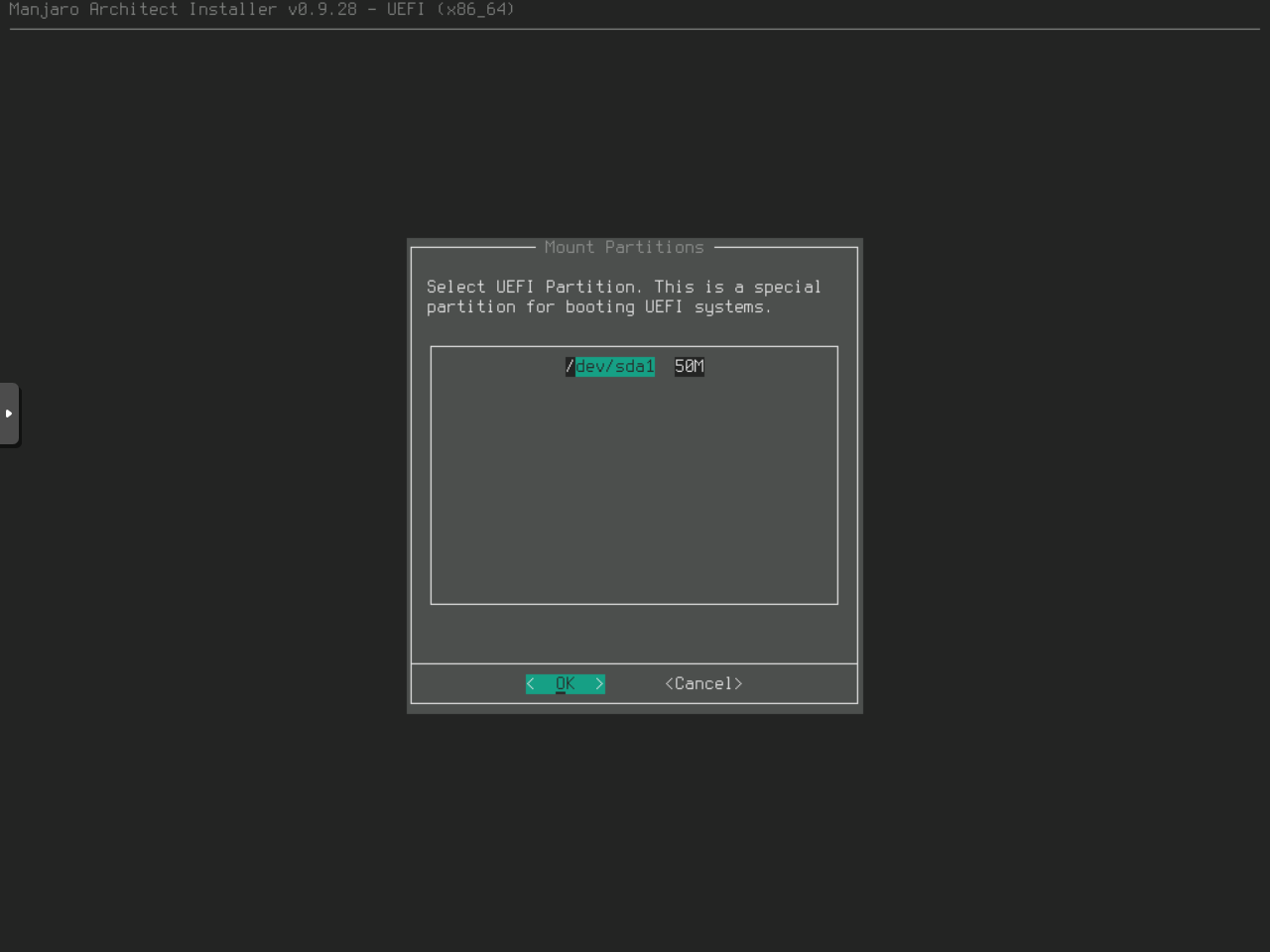Click the left angle bracket of Cancel

coord(670,684)
